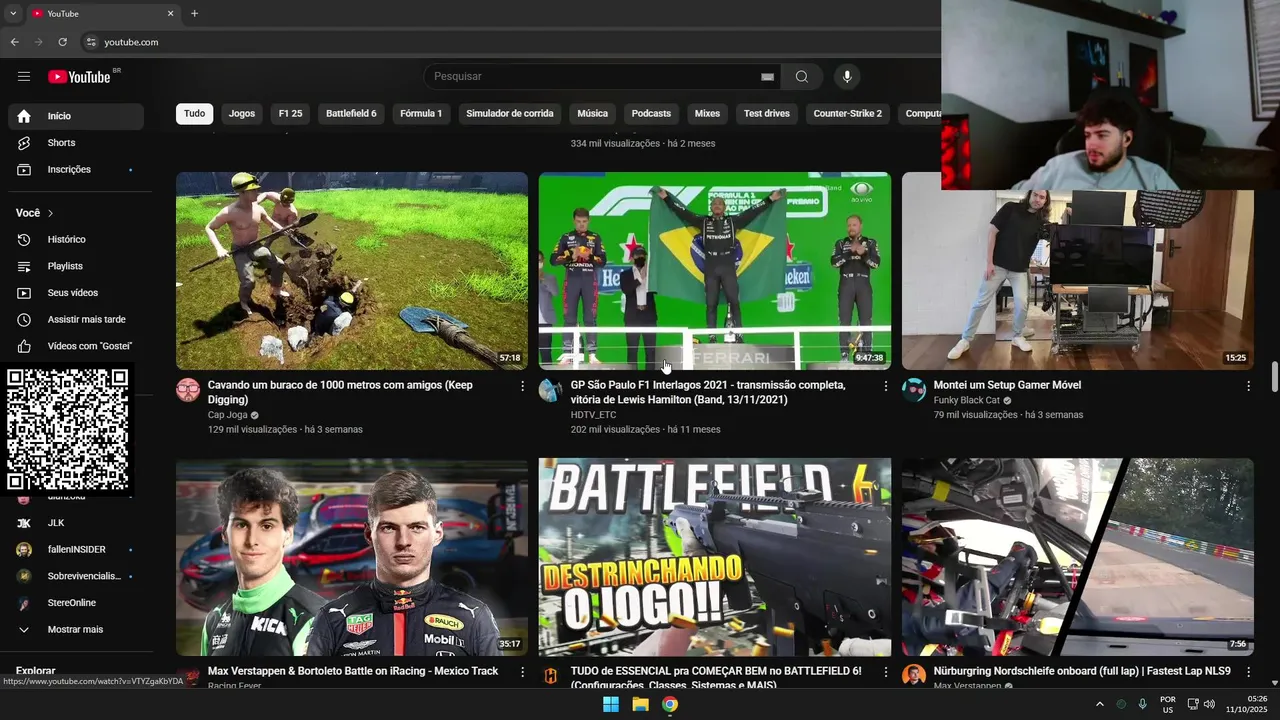The height and width of the screenshot is (720, 1280).
Task: Play the Battlefield Destrinchando o Jogo thumbnail
Action: pos(715,557)
